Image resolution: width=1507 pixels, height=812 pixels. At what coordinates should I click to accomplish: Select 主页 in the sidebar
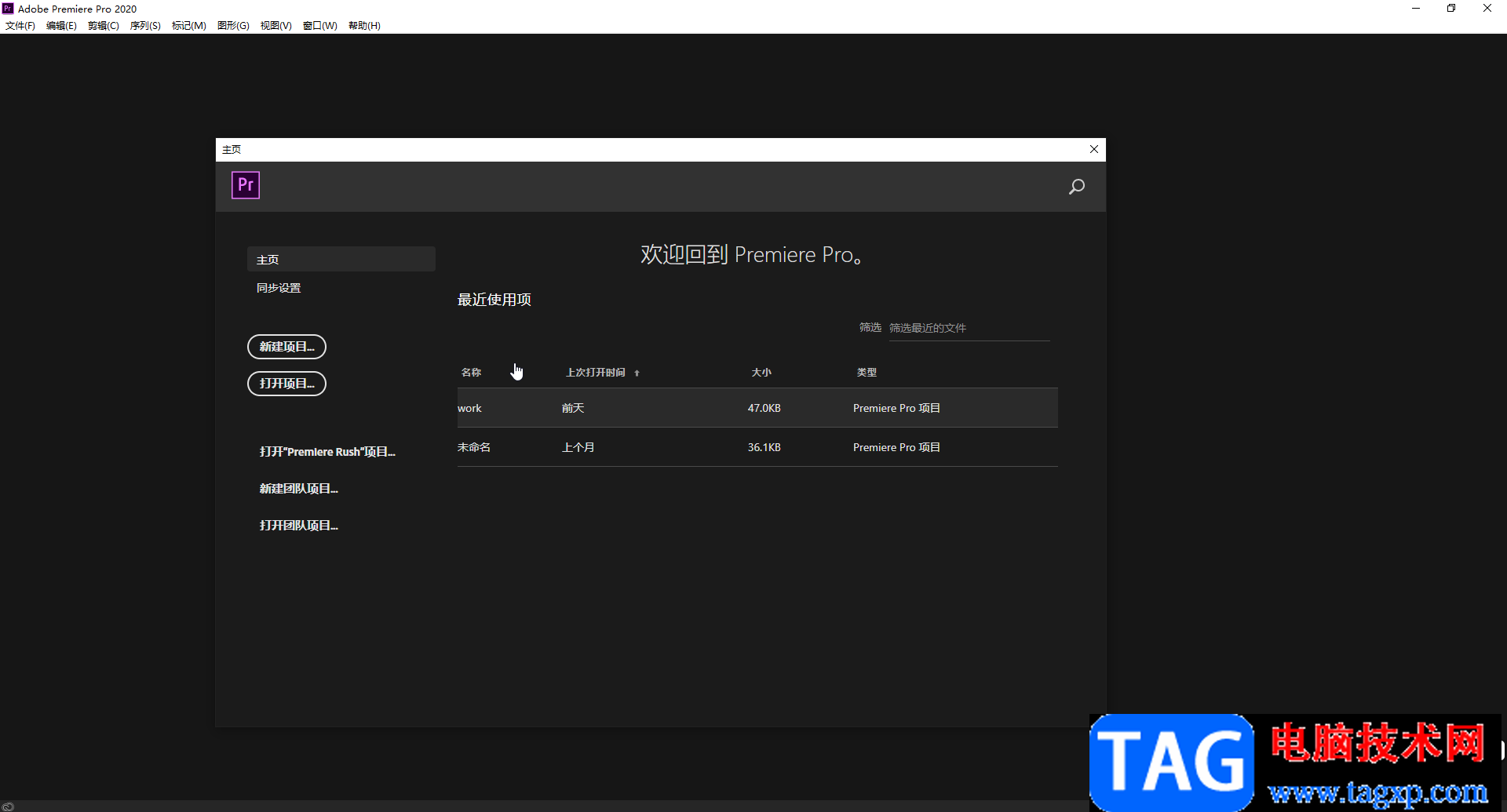[x=341, y=259]
